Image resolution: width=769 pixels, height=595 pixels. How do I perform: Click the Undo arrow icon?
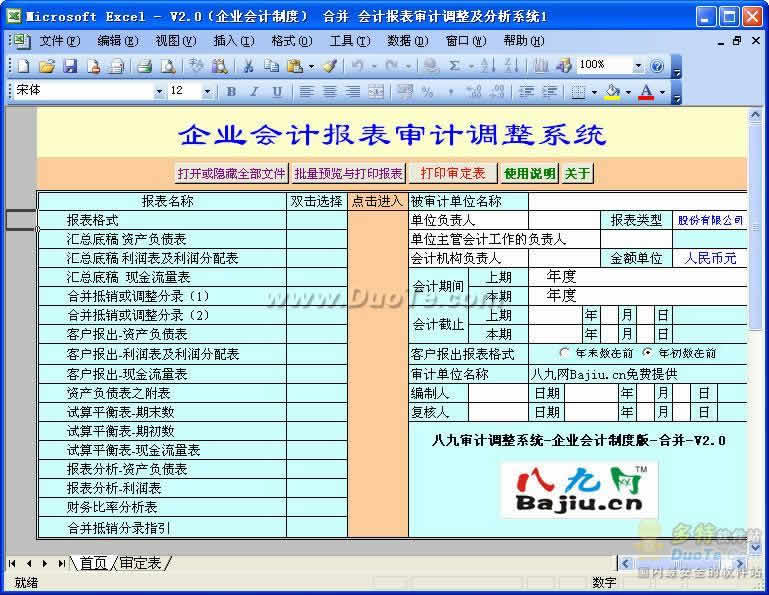tap(358, 65)
